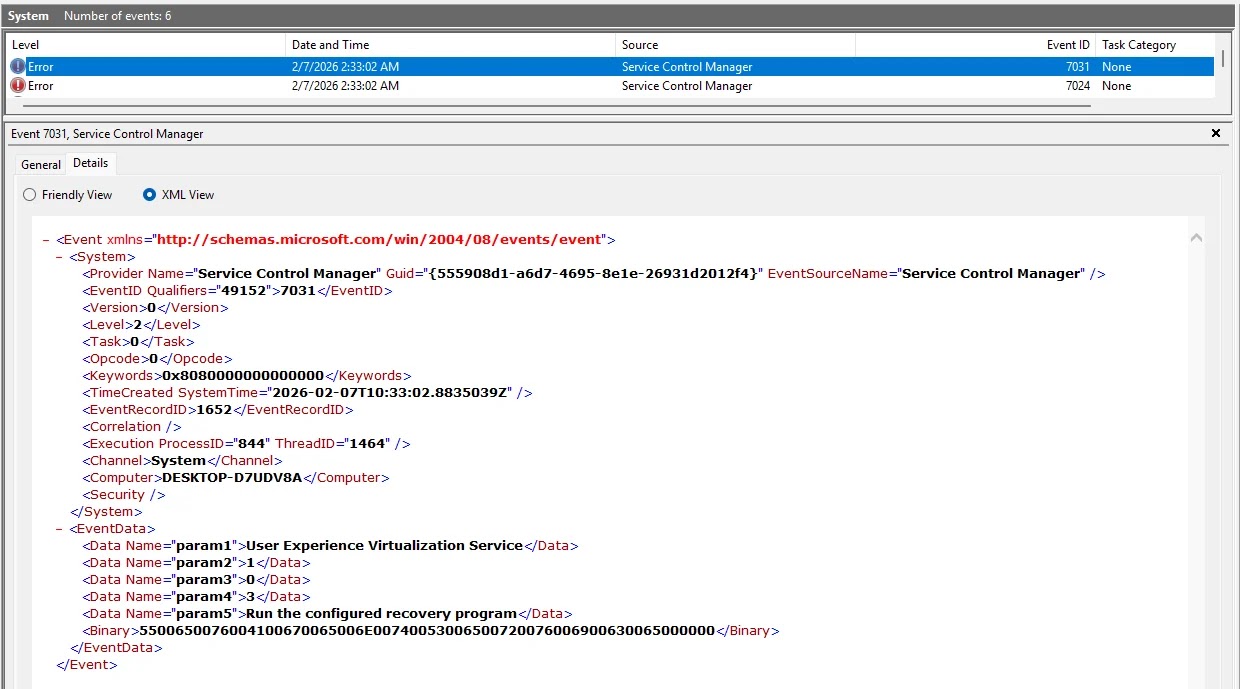
Task: Switch to the General tab
Action: click(x=41, y=165)
